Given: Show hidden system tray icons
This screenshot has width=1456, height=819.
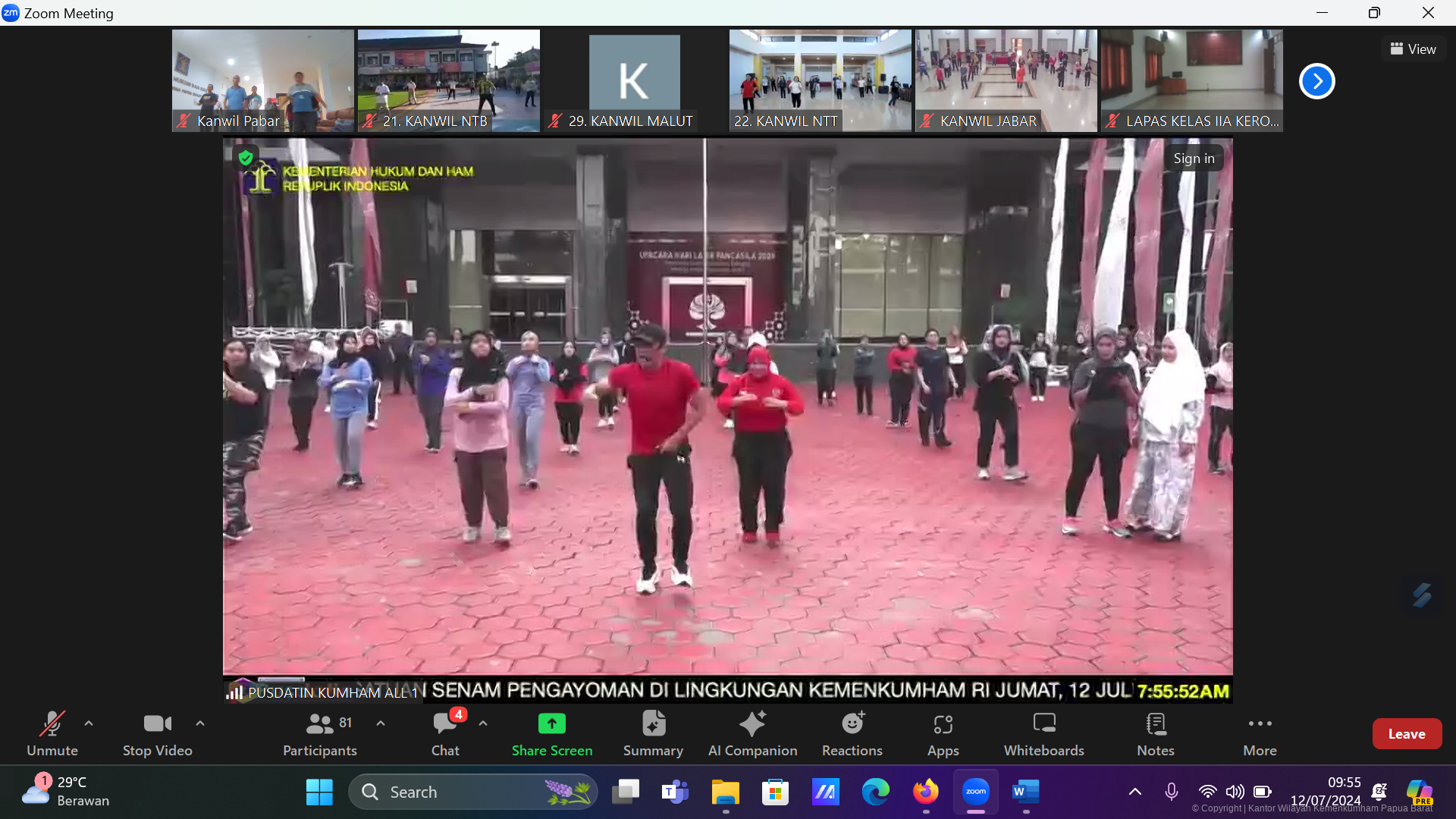Looking at the screenshot, I should click(1135, 792).
